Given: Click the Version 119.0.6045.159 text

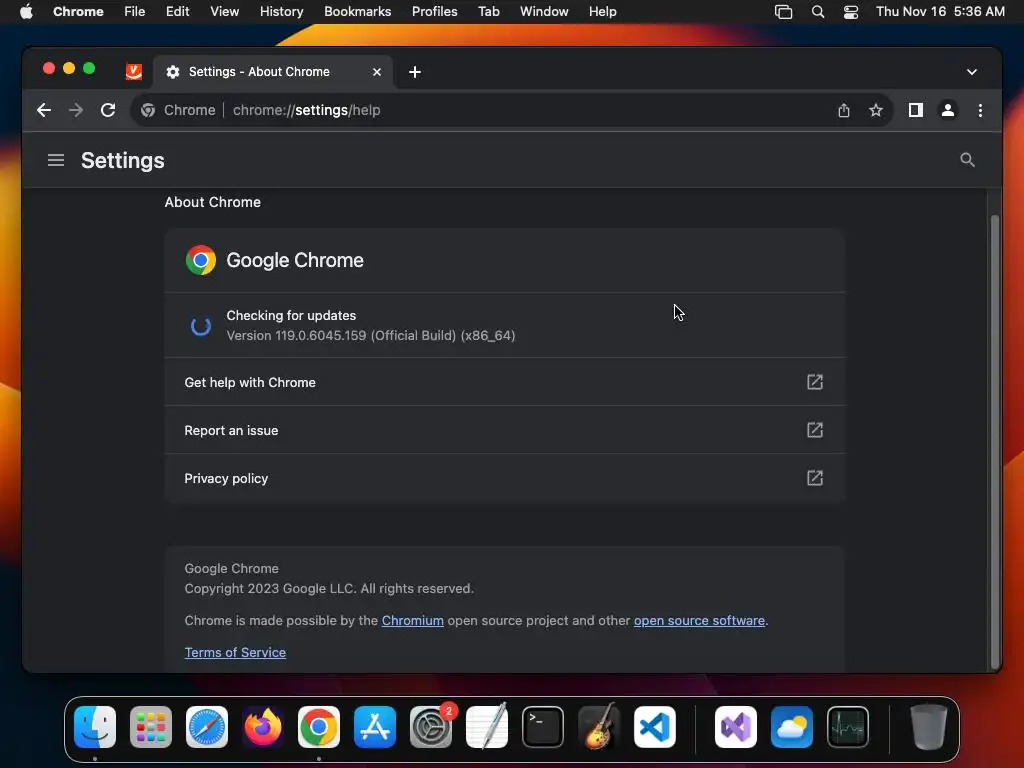Looking at the screenshot, I should [x=371, y=336].
